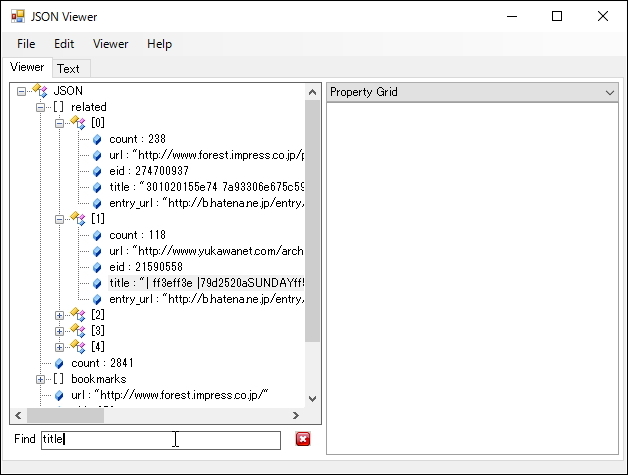Click the root JSON object icon
628x475 pixels.
click(40, 91)
